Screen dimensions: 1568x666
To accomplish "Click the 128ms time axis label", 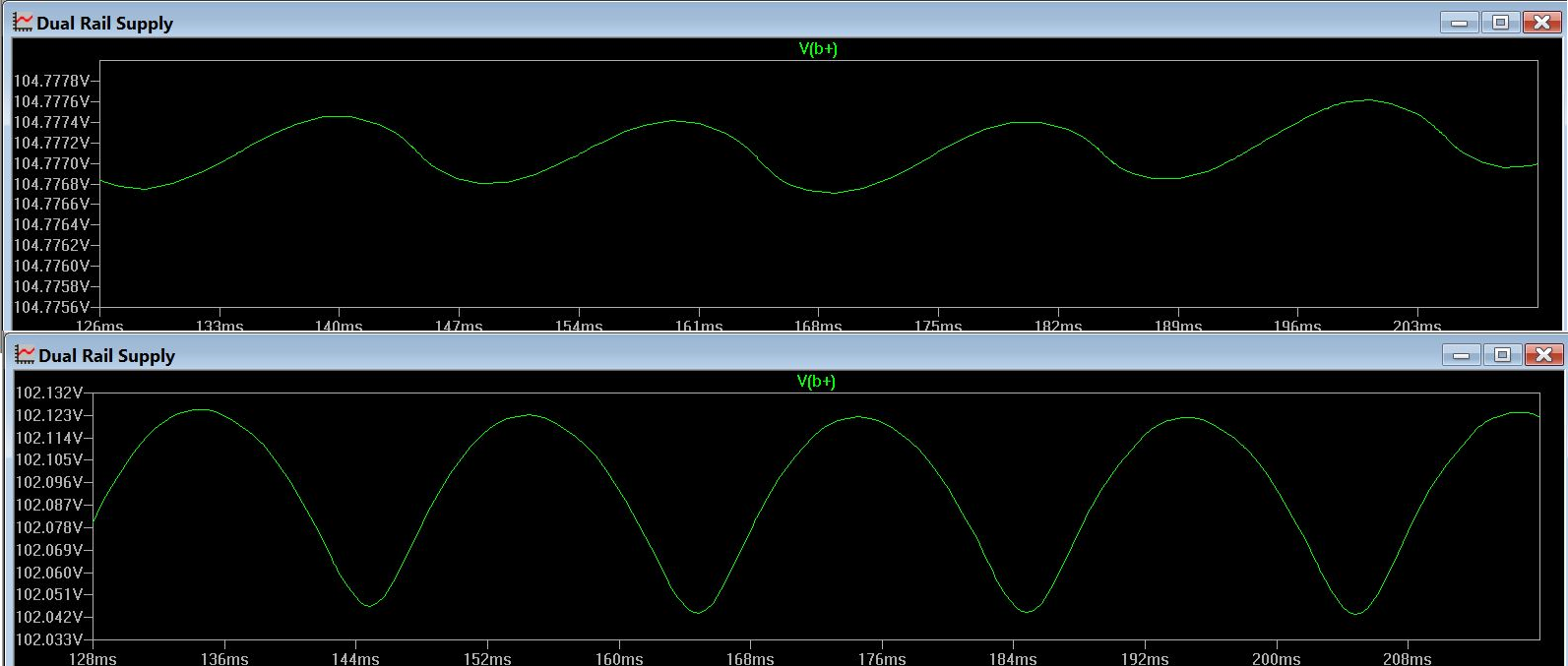I will click(93, 658).
